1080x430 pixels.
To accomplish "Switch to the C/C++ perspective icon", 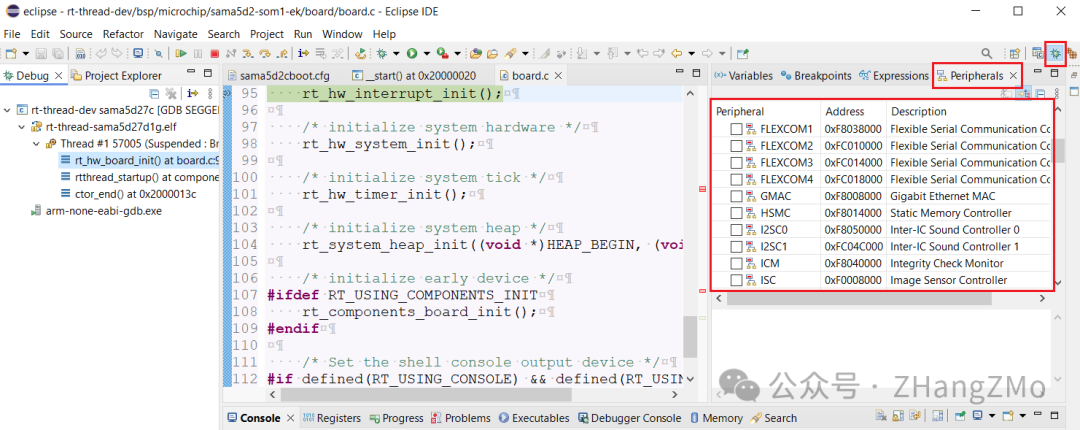I will click(x=1037, y=53).
